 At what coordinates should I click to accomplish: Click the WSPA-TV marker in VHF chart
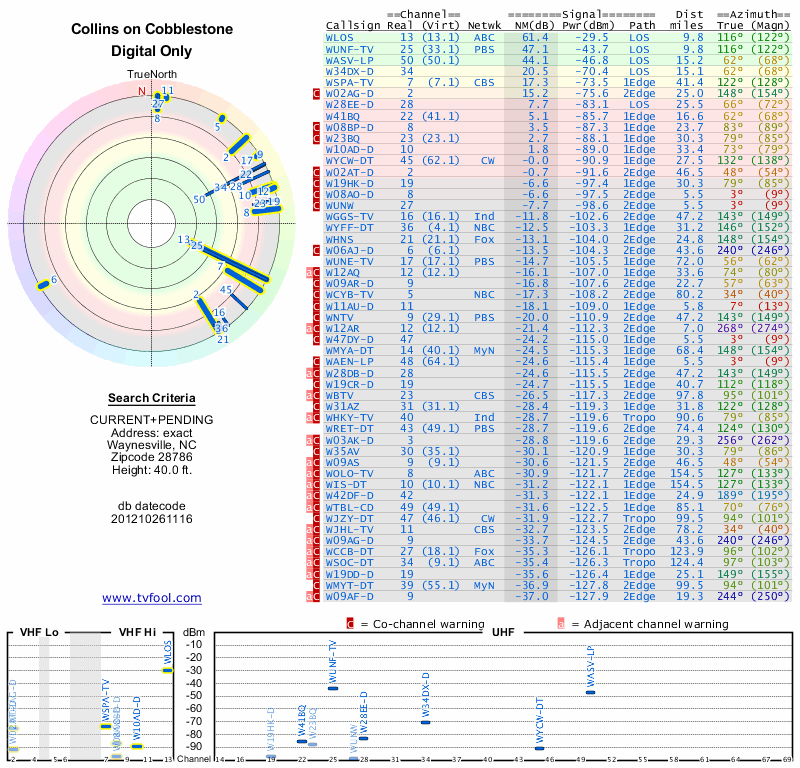point(106,727)
